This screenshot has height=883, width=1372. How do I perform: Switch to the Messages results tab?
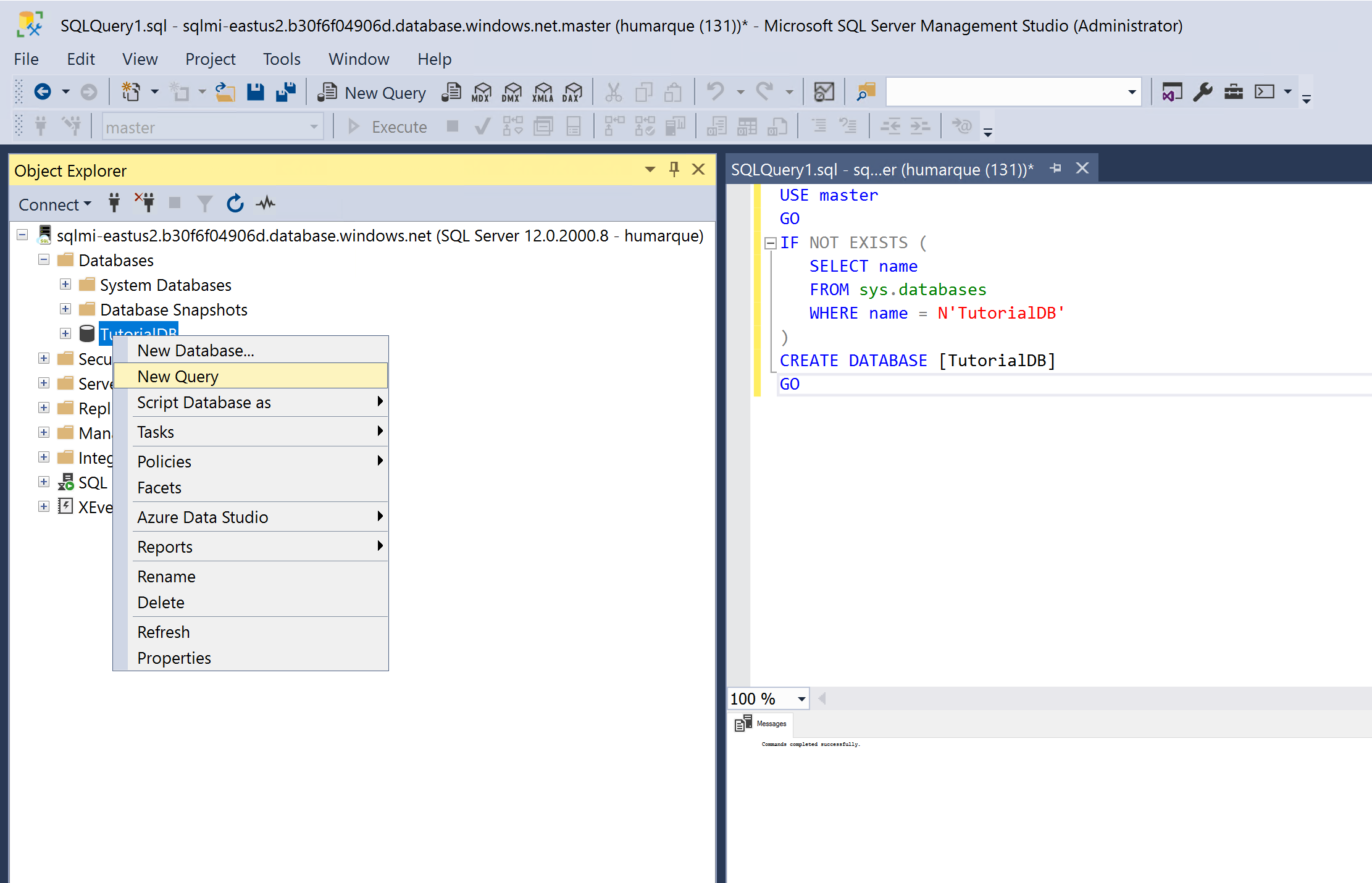(761, 723)
